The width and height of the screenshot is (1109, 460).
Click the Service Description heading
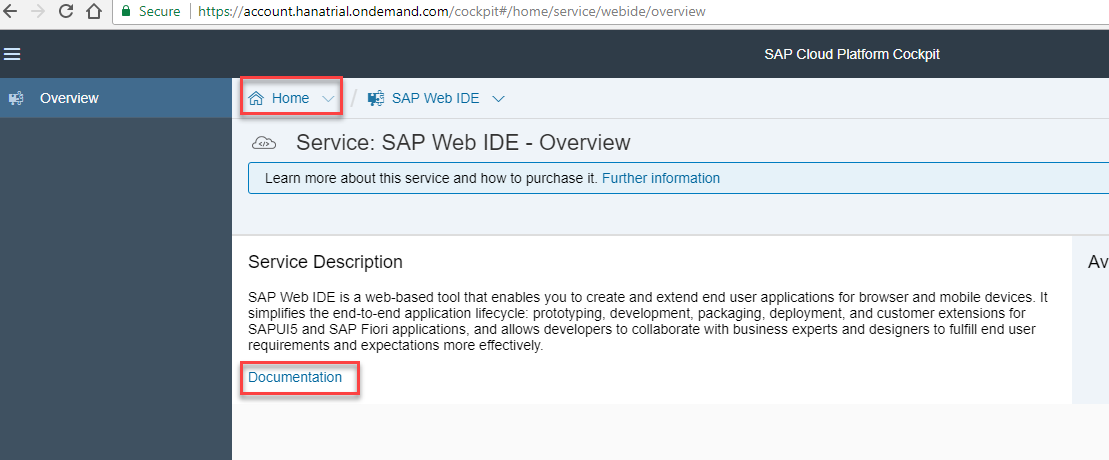click(x=325, y=262)
